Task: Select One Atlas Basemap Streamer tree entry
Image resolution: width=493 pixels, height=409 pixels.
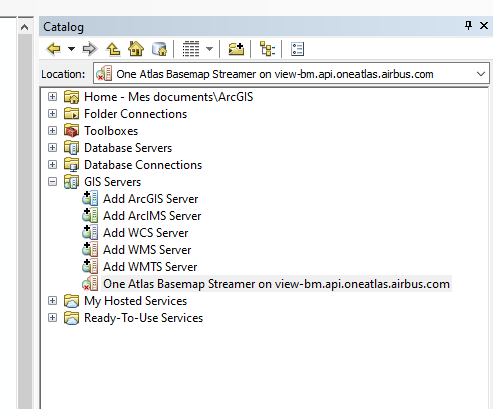Action: [276, 284]
